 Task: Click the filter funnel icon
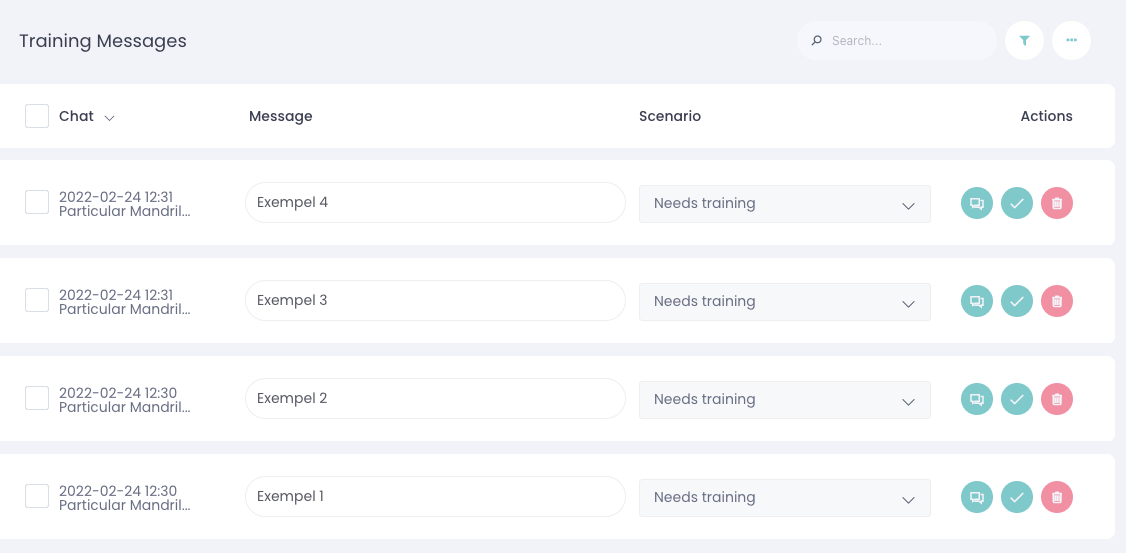(1024, 41)
